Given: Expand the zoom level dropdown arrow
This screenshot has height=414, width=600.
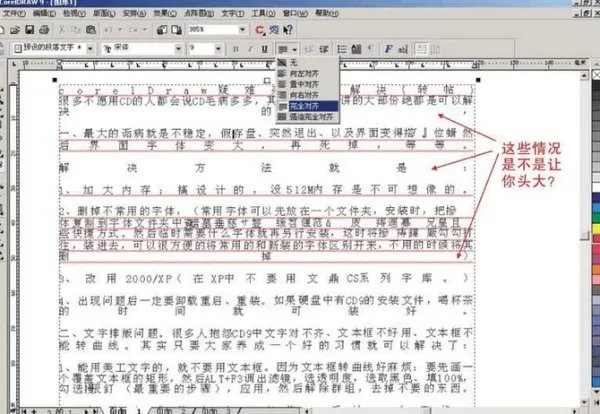Looking at the screenshot, I should (243, 29).
